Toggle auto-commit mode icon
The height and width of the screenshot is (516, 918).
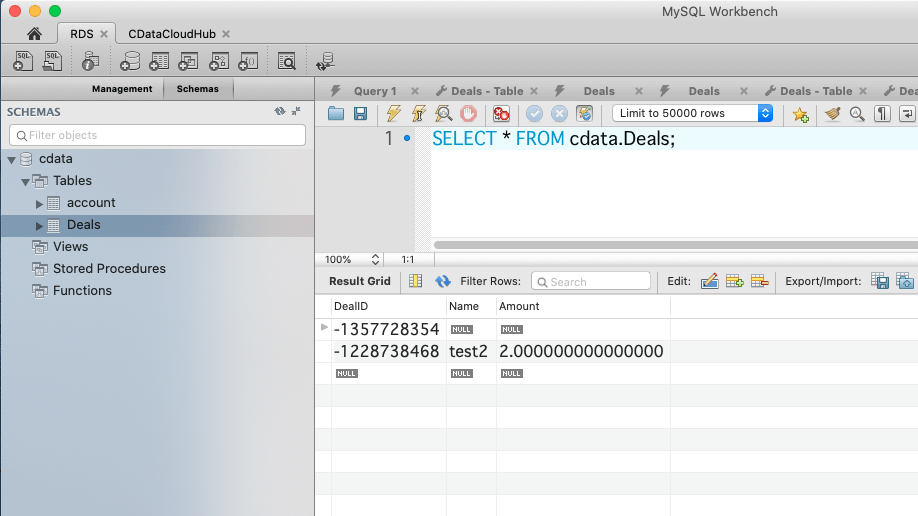[x=584, y=113]
